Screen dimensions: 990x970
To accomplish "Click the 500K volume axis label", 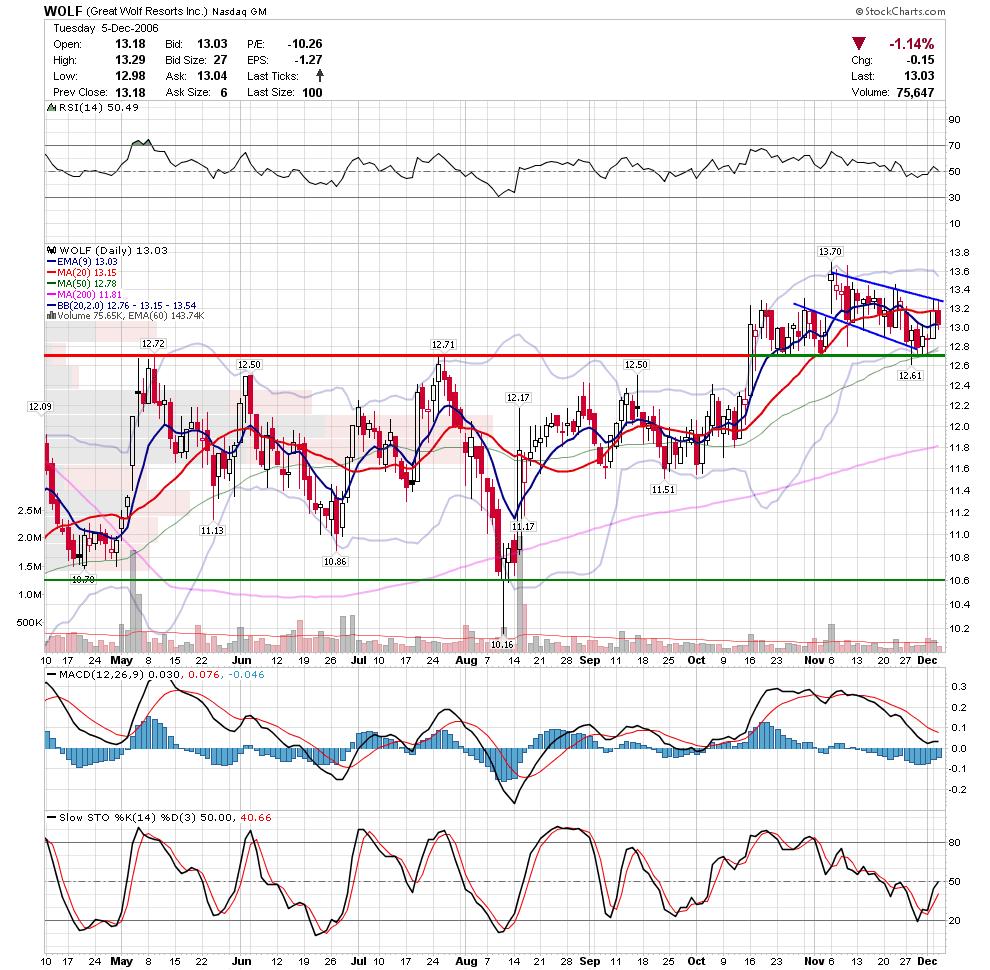I will click(30, 623).
